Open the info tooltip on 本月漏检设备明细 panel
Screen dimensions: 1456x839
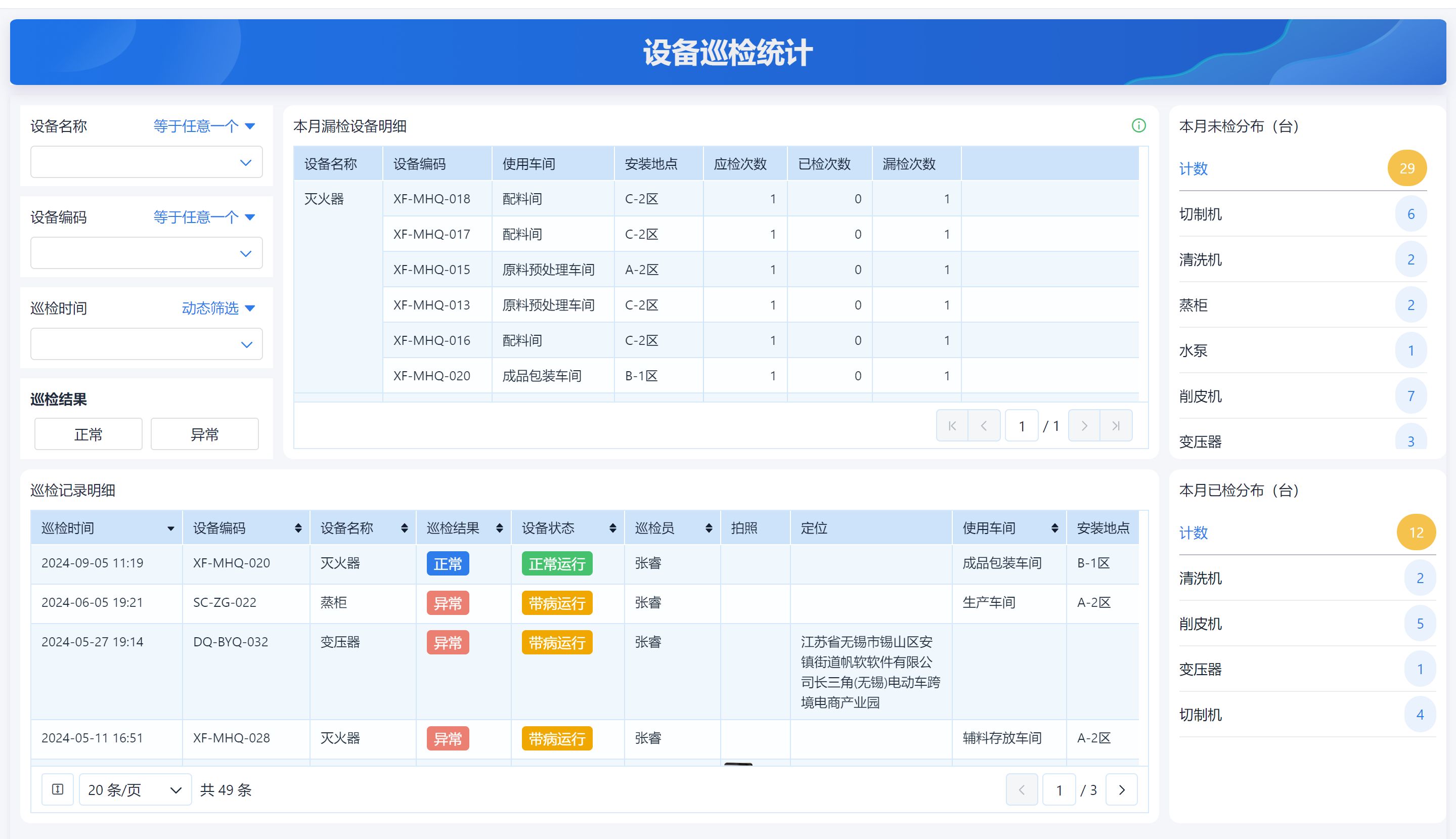click(x=1139, y=126)
